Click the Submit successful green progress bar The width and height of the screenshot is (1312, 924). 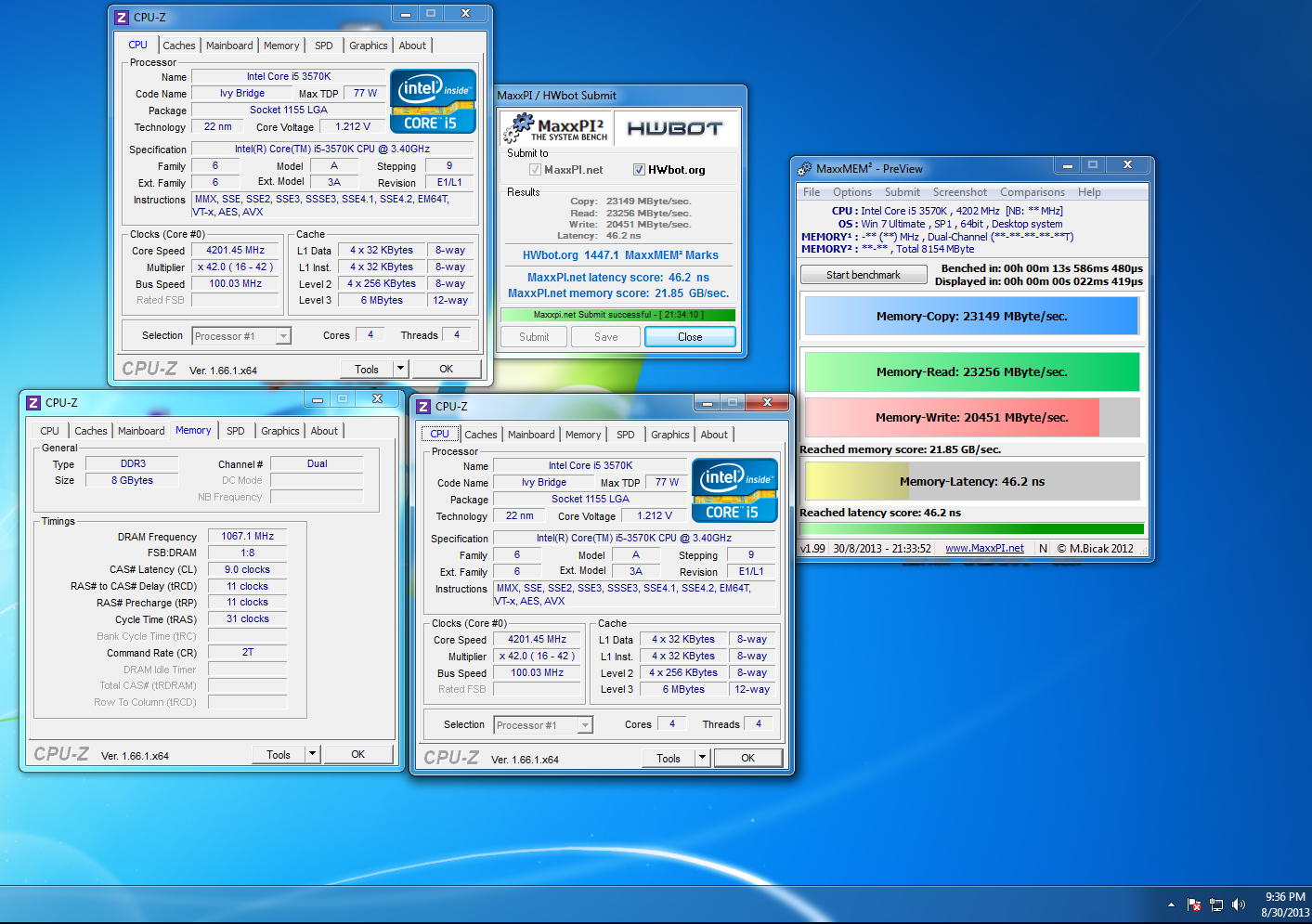(618, 315)
